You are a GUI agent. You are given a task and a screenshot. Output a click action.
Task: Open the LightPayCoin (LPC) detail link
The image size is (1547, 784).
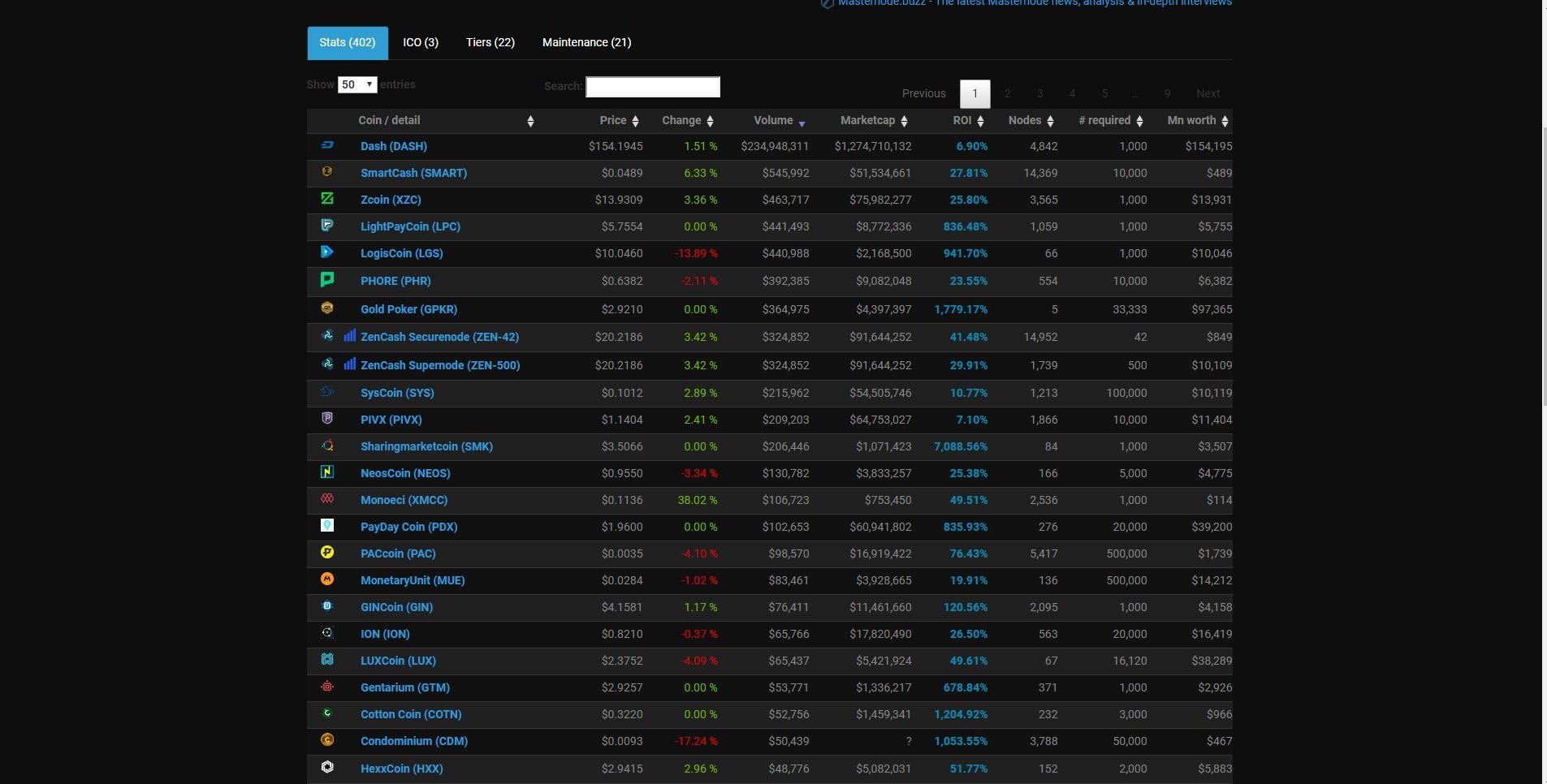[410, 226]
